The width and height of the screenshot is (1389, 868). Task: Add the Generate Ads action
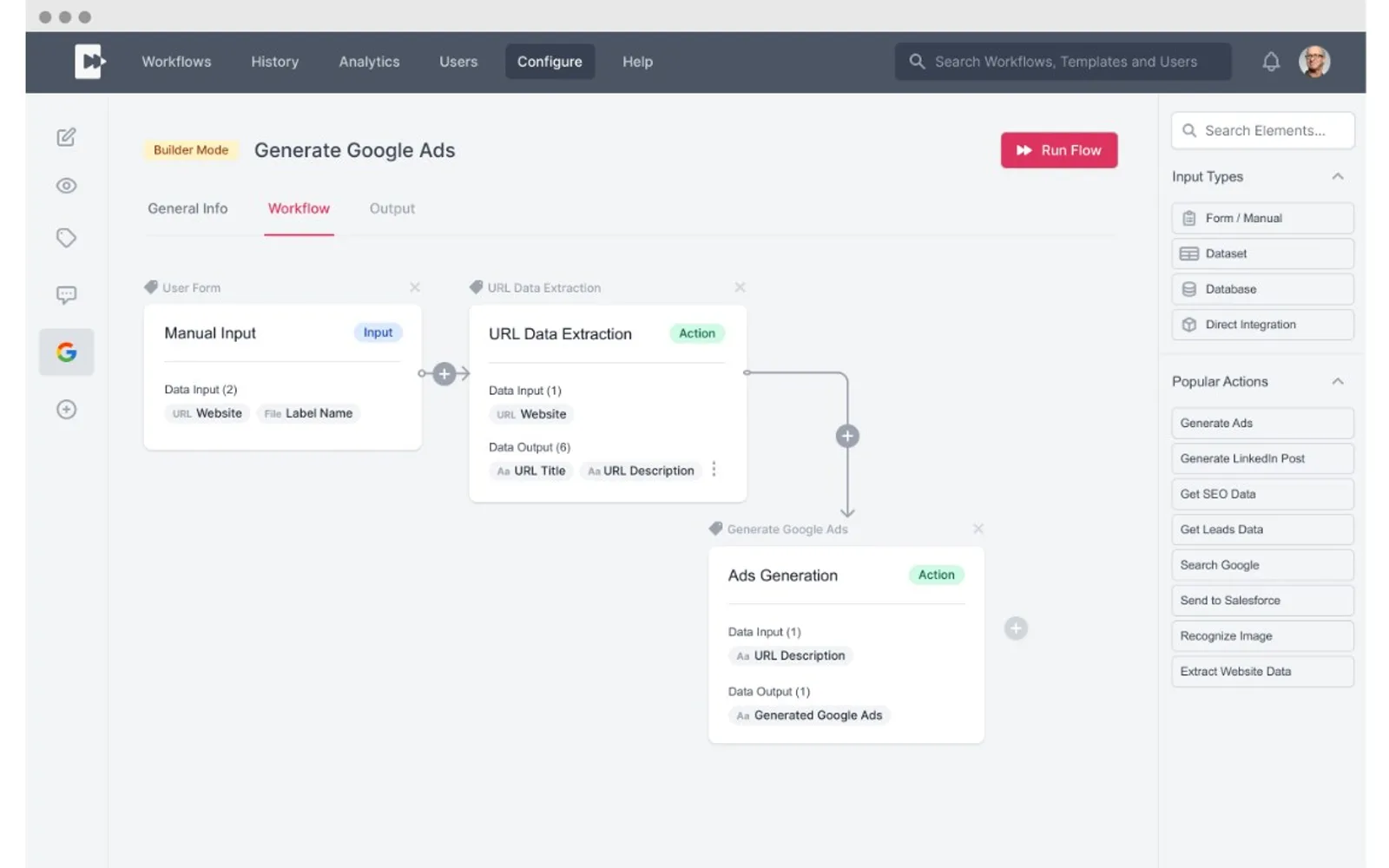[x=1263, y=423]
